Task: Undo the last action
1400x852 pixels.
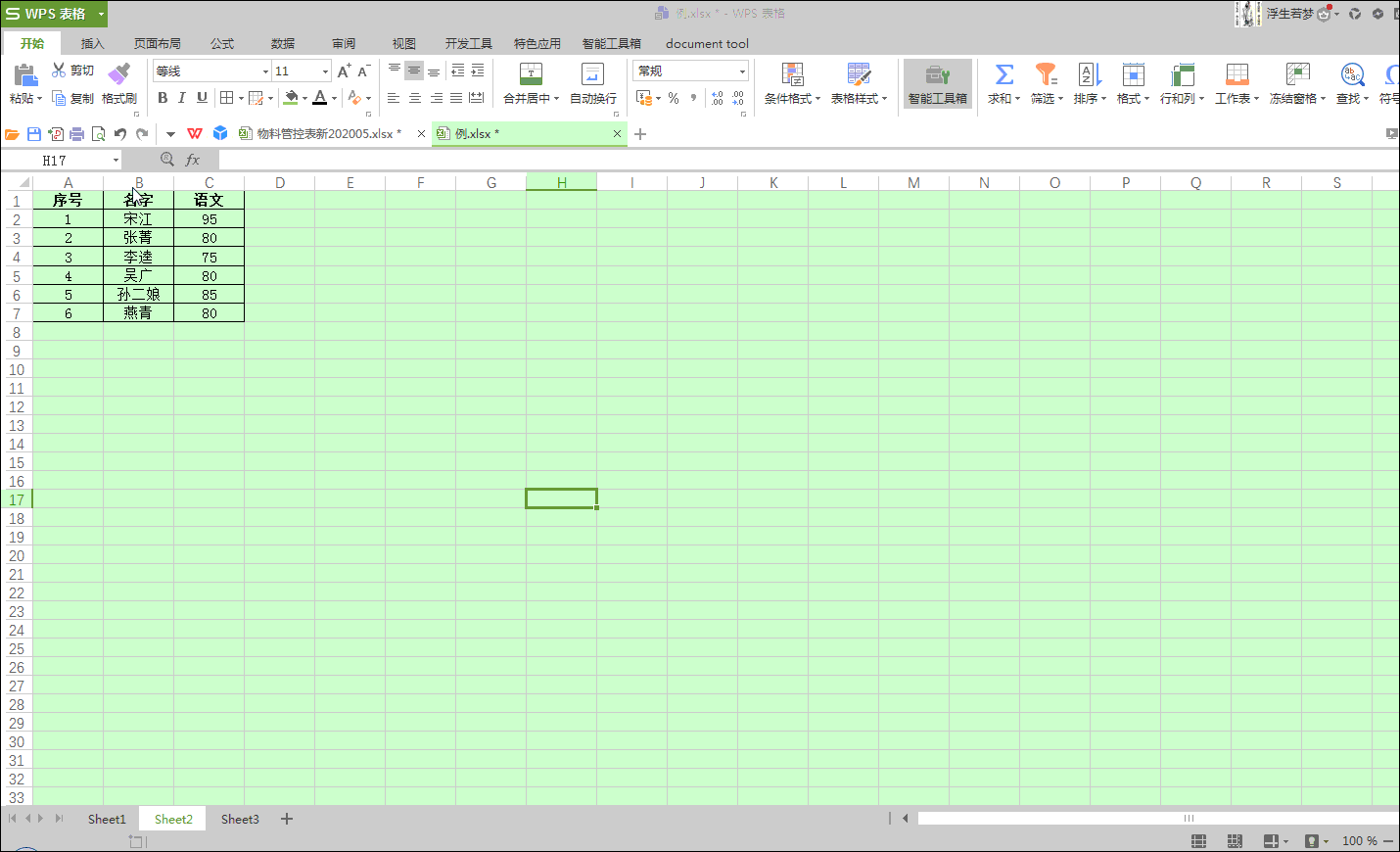Action: (119, 134)
